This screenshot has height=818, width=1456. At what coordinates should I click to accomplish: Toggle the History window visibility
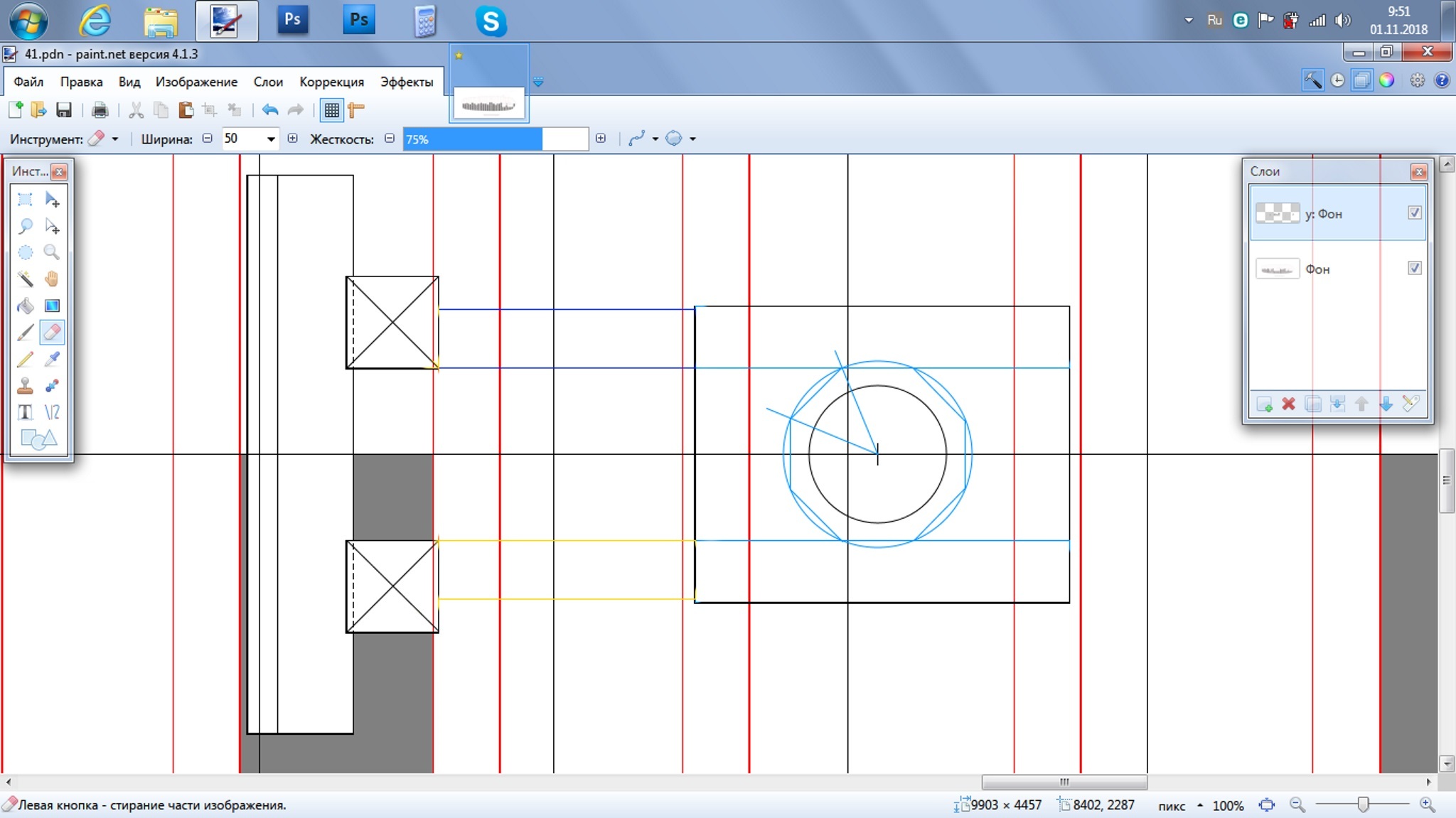(x=1337, y=80)
